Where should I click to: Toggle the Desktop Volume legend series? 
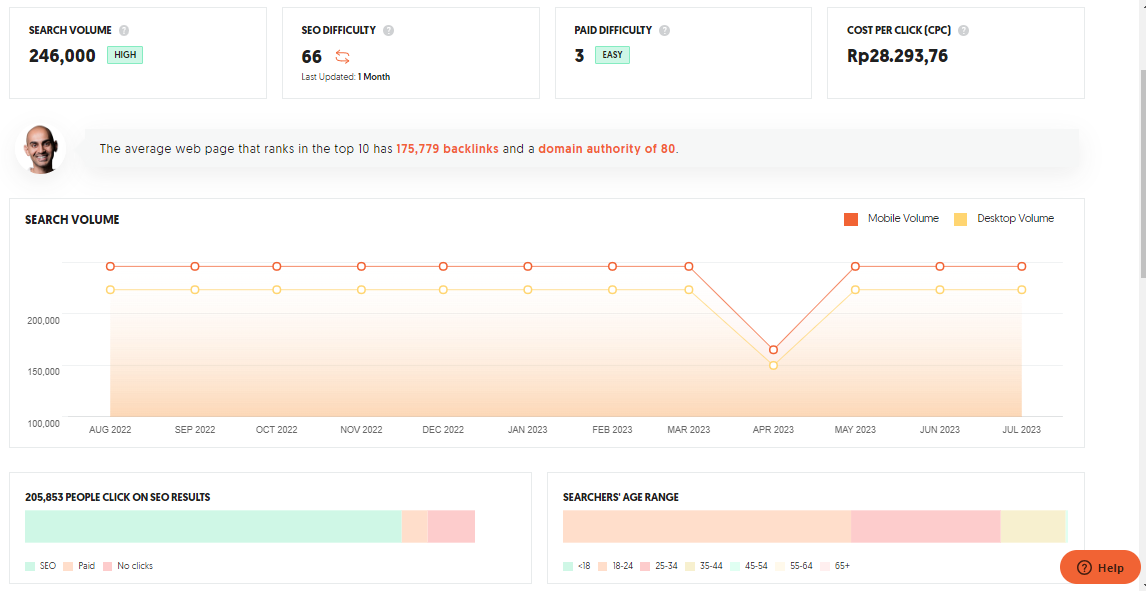1004,218
